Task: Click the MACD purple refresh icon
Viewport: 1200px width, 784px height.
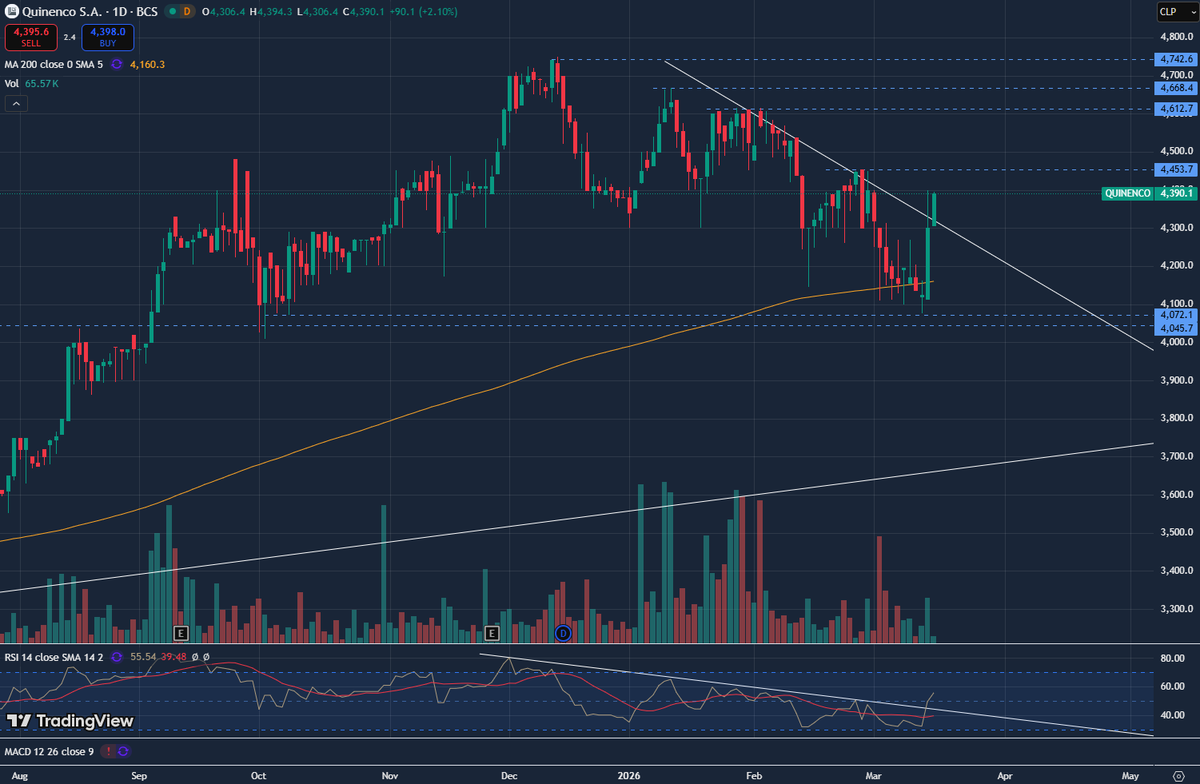Action: [122, 750]
